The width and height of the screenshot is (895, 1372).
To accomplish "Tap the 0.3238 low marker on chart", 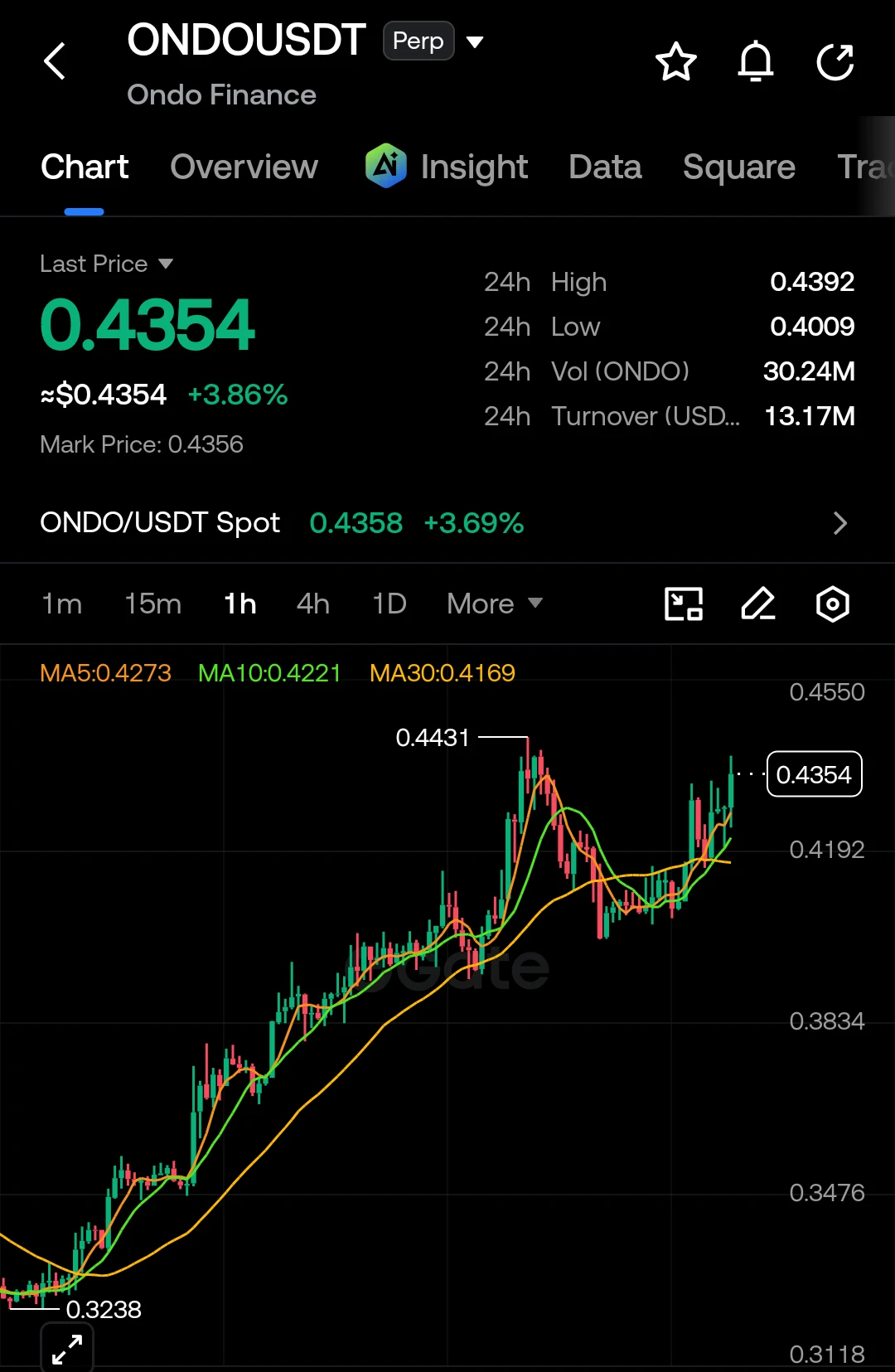I will (x=104, y=1309).
